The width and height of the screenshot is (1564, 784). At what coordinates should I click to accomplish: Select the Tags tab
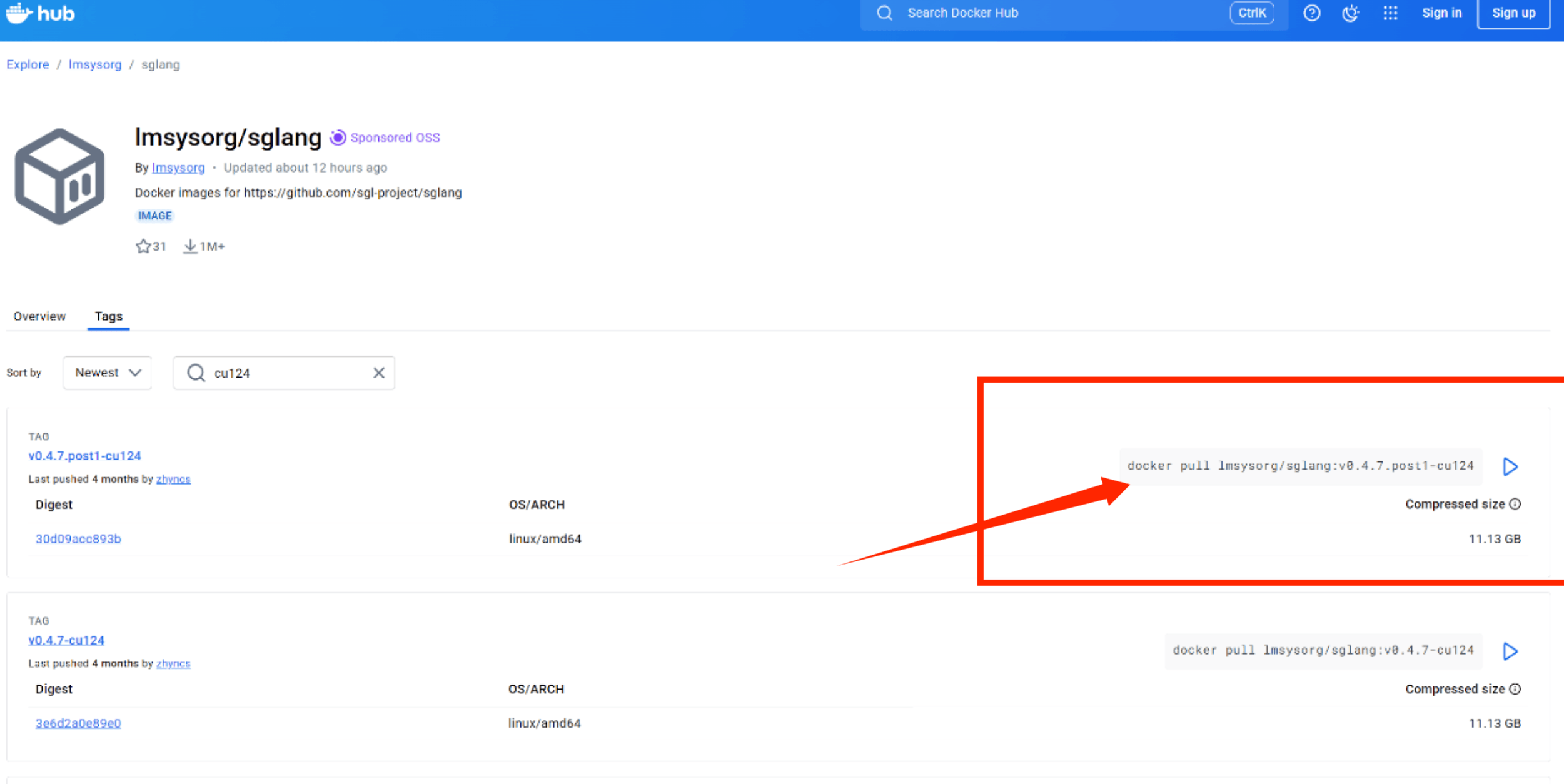pyautogui.click(x=108, y=316)
